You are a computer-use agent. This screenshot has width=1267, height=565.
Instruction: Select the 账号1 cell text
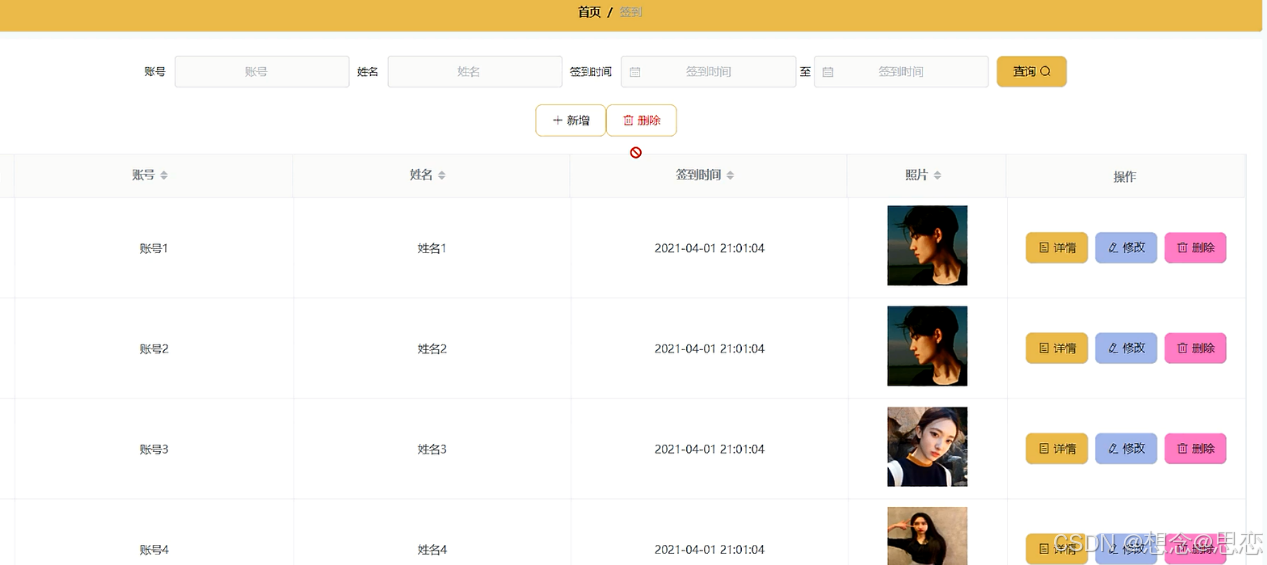[x=154, y=248]
